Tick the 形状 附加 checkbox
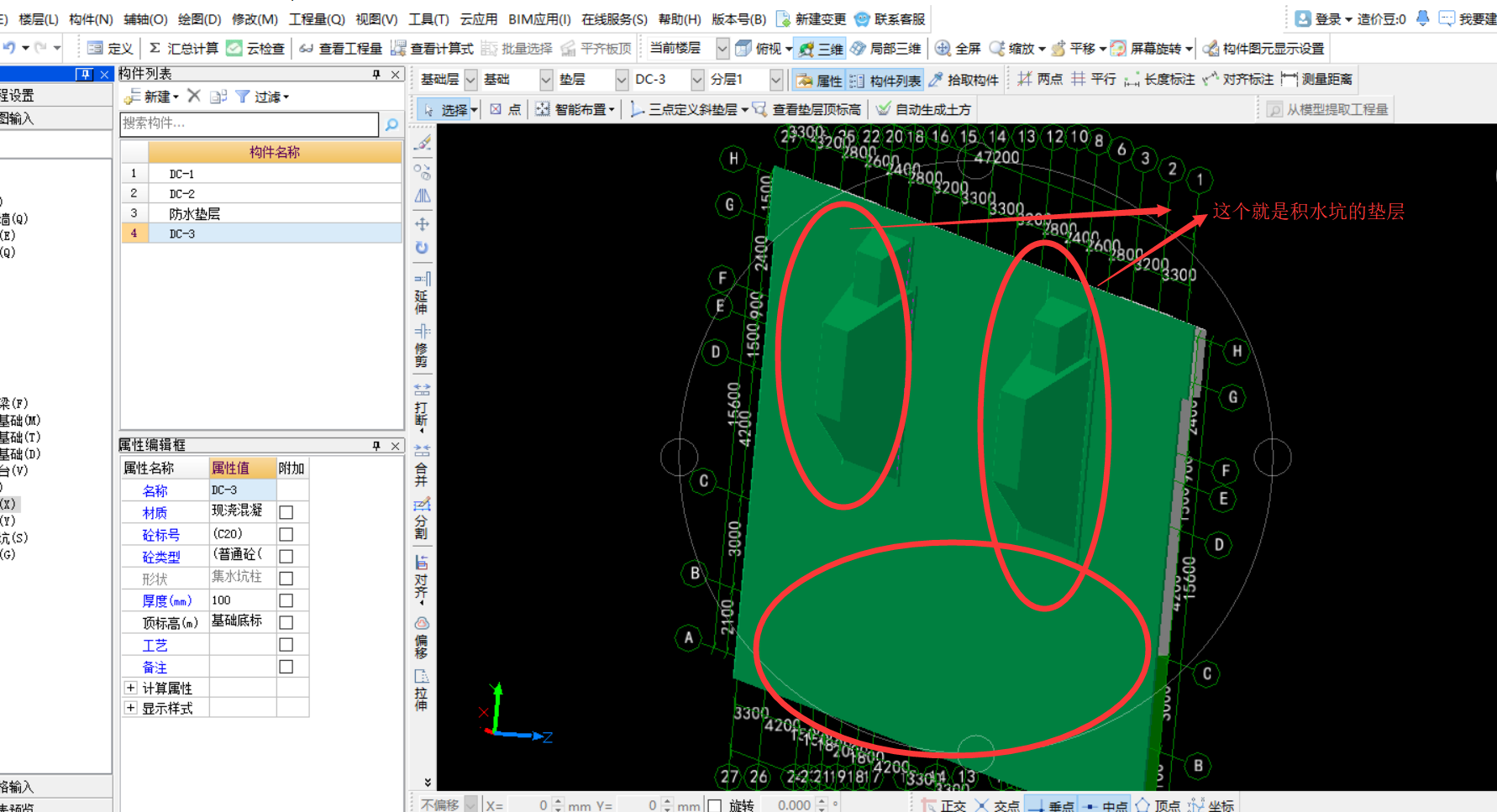The image size is (1497, 812). 286,579
